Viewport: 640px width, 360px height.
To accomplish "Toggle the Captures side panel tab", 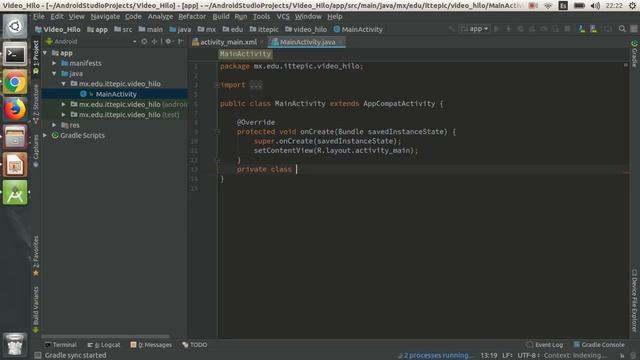I will (x=36, y=150).
